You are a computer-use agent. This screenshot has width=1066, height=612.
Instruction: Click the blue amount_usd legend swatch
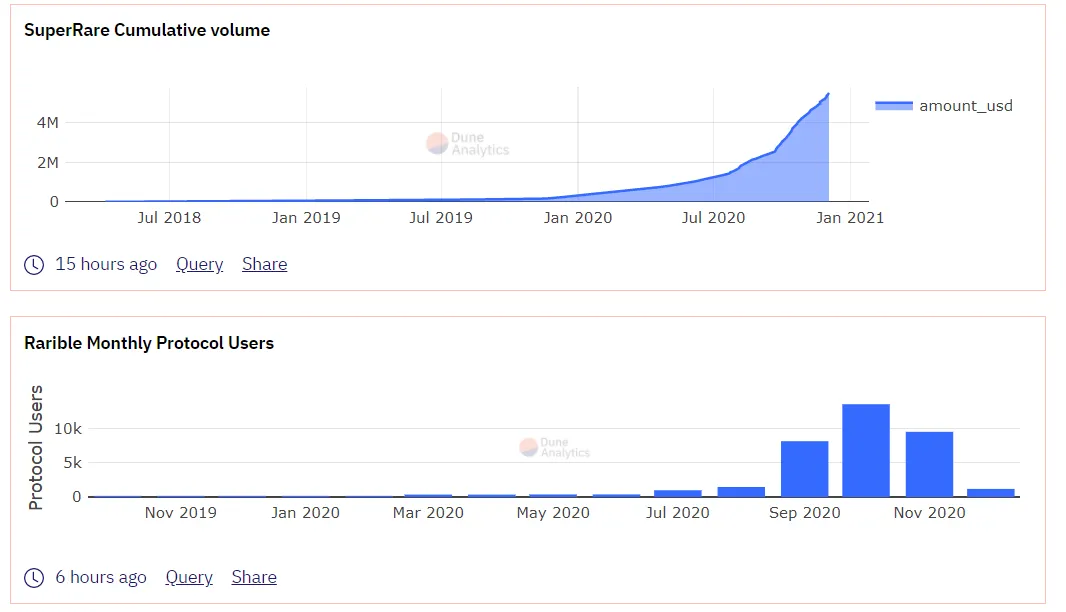(894, 106)
